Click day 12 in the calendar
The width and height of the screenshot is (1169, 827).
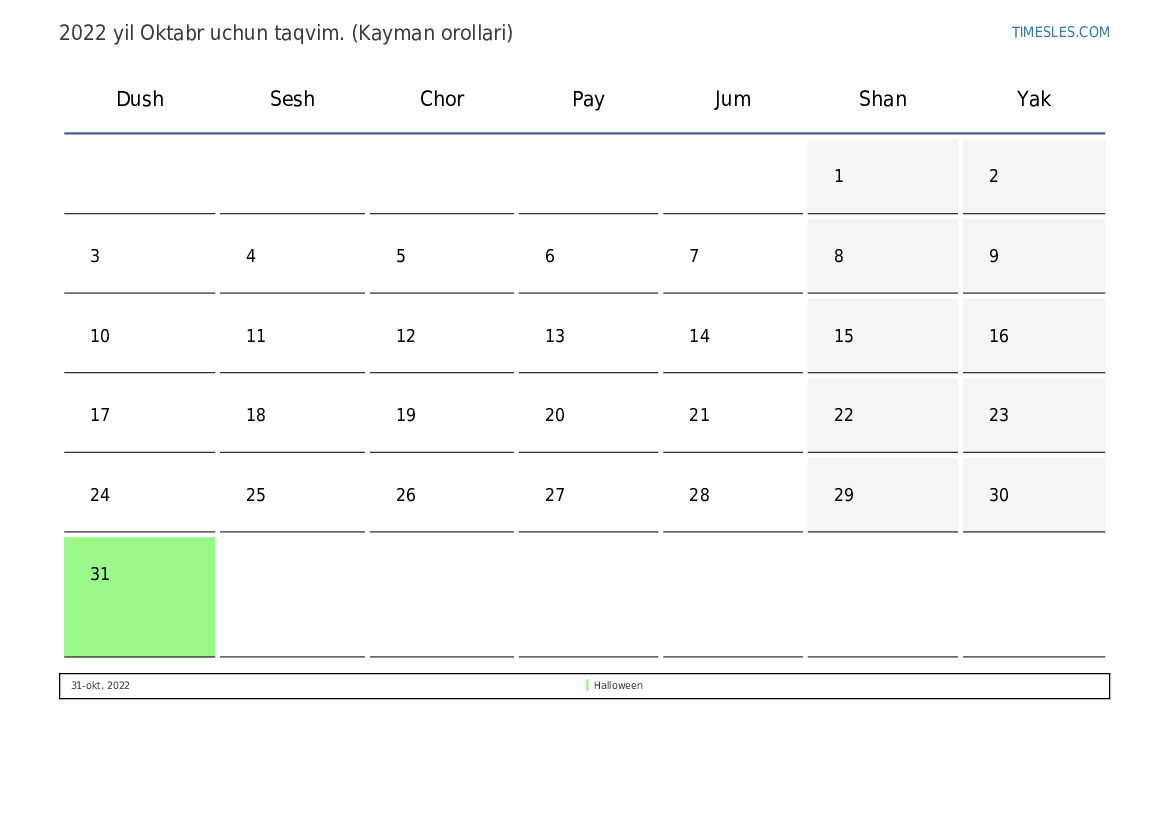pos(441,336)
